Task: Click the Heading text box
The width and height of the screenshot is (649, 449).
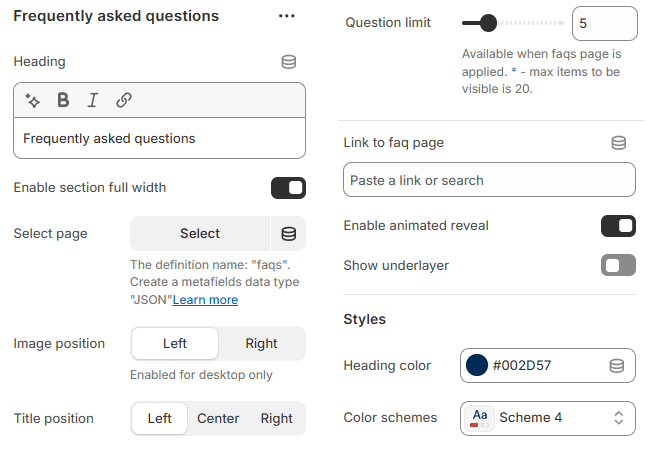Action: 159,139
